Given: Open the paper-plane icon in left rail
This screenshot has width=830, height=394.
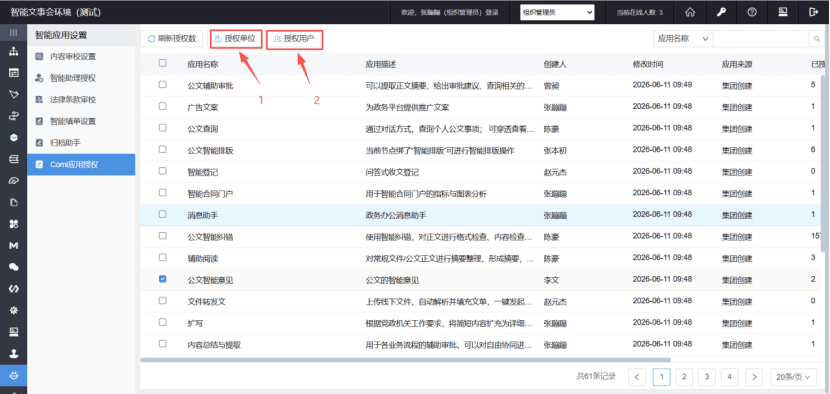Looking at the screenshot, I should coord(14,94).
